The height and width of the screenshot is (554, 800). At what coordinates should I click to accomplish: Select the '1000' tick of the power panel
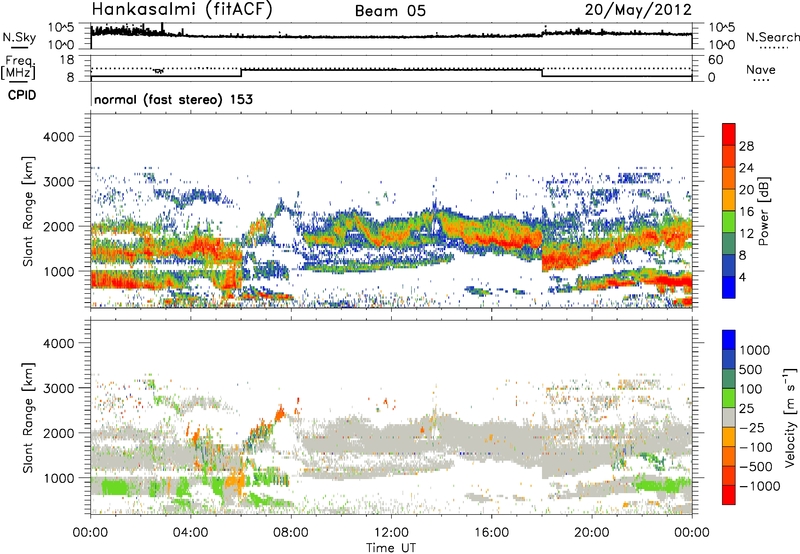point(58,271)
